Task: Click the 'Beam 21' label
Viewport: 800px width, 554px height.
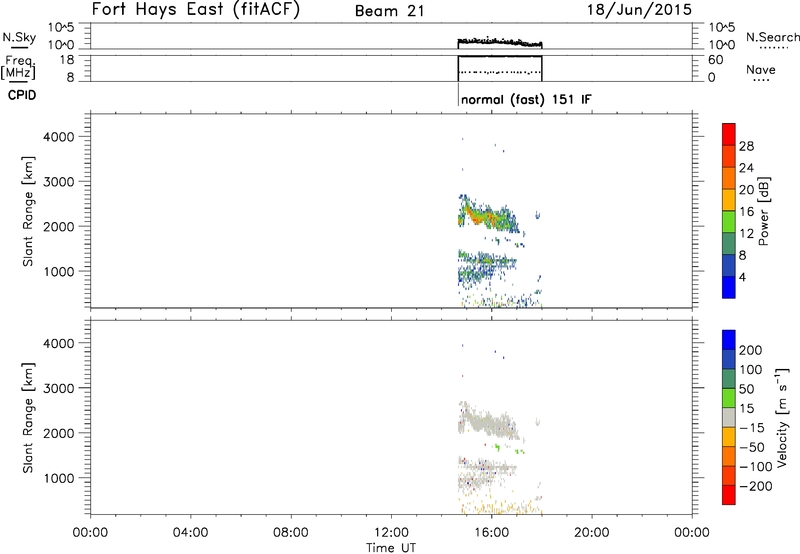Action: point(389,11)
